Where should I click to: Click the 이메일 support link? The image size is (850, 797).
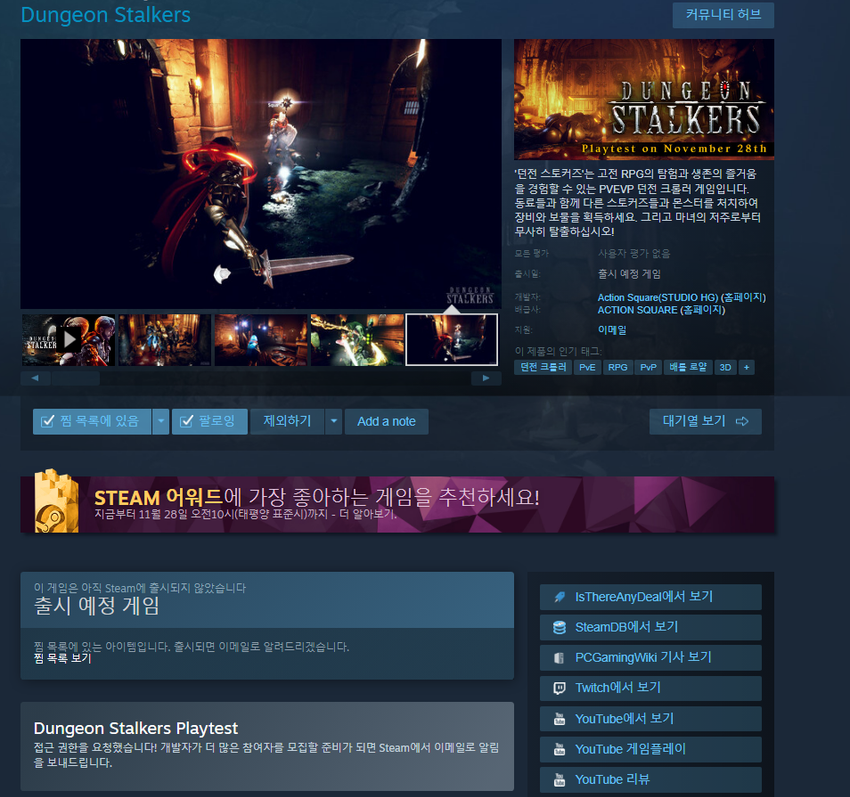tap(612, 330)
